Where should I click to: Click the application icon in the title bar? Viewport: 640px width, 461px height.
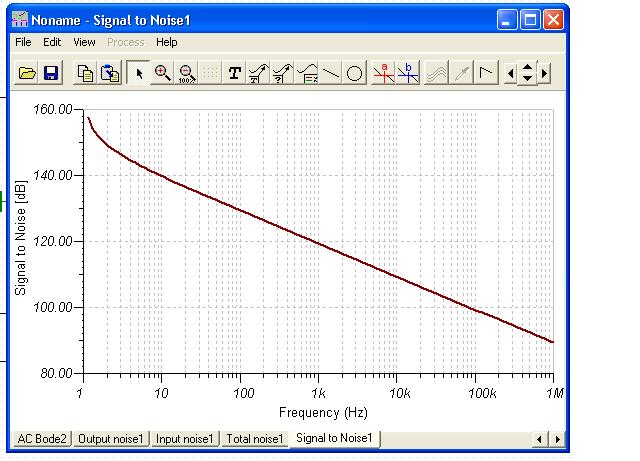pos(20,20)
